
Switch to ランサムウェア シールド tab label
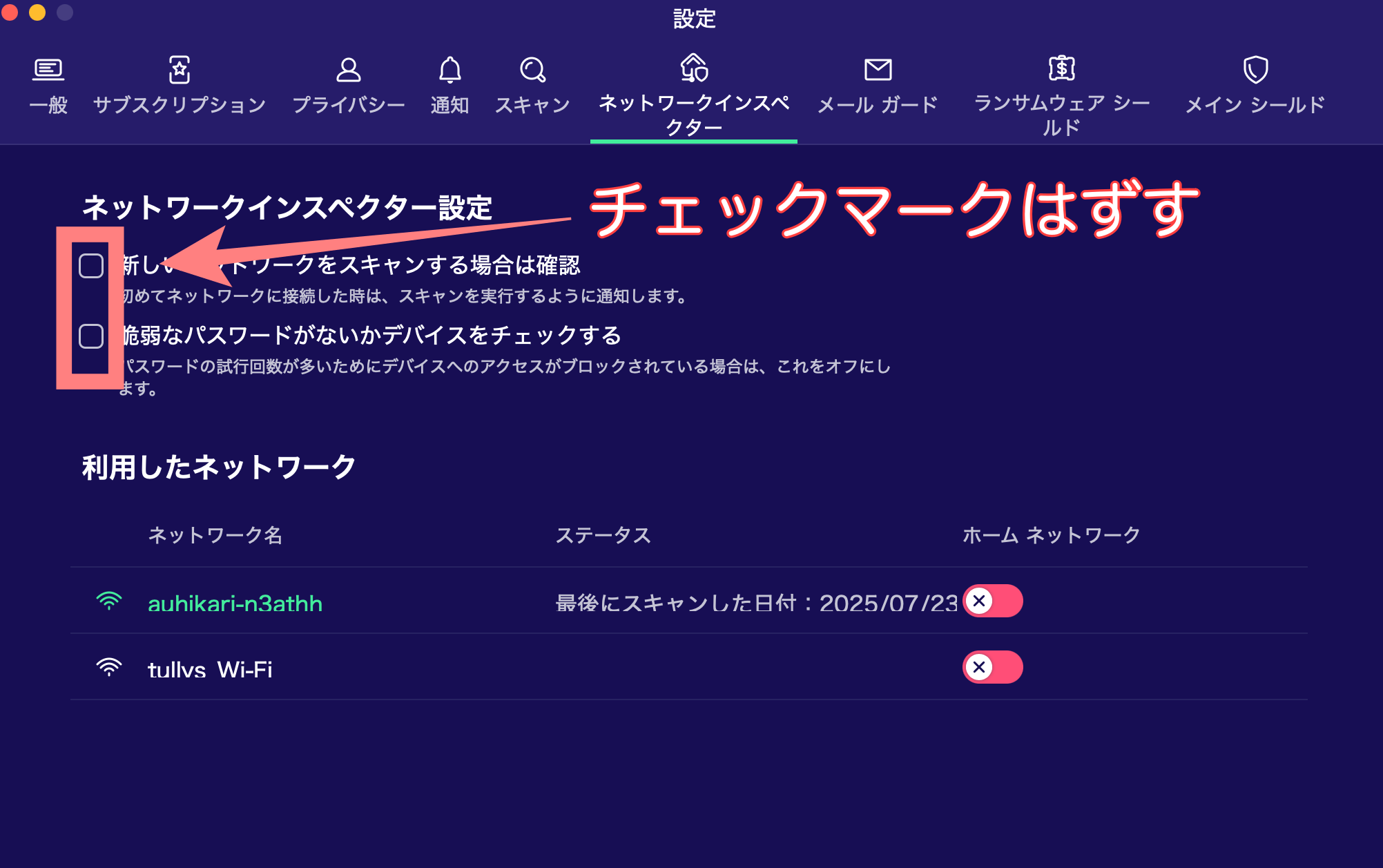coord(1062,115)
